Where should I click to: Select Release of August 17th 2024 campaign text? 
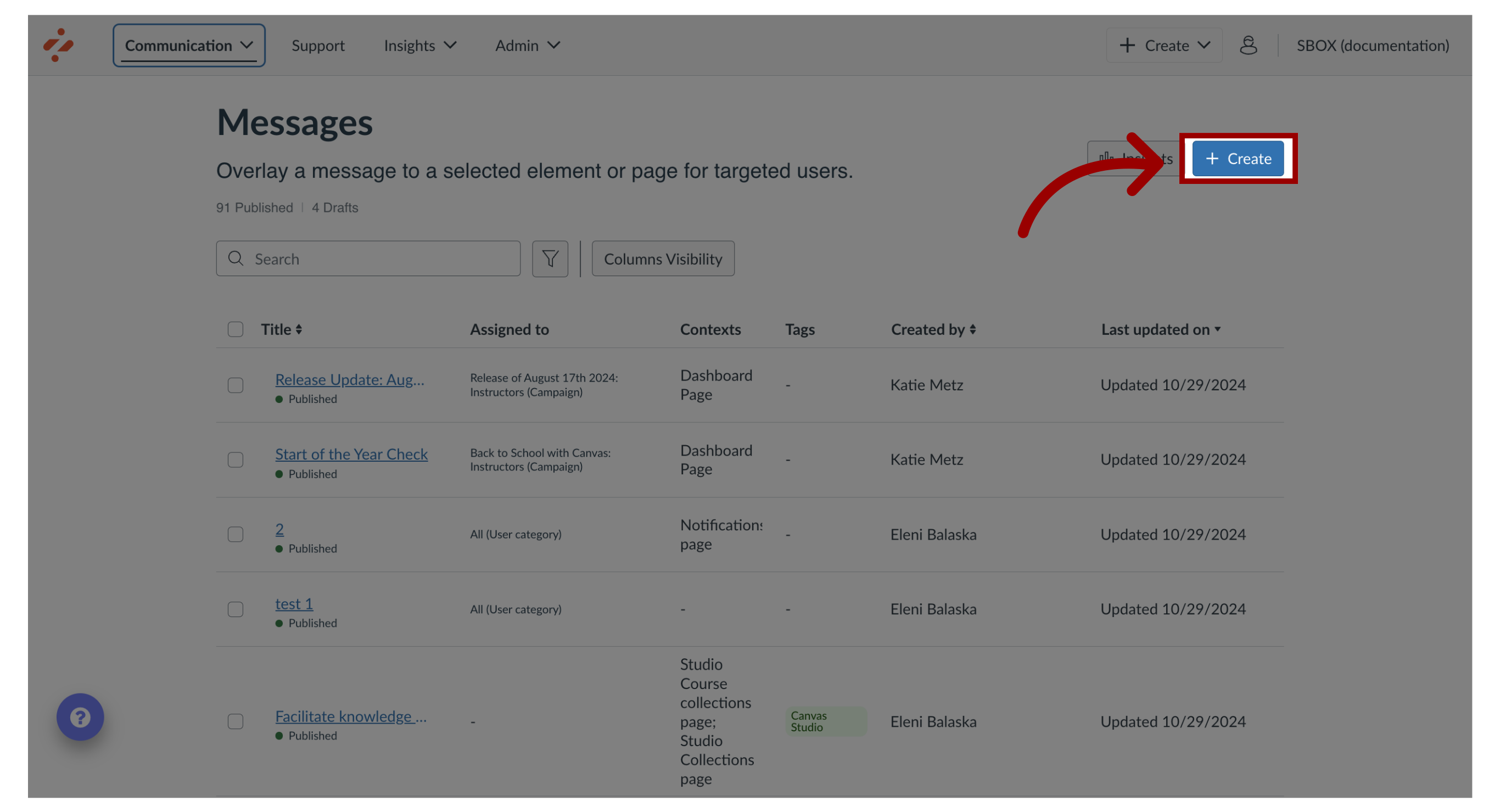click(544, 385)
